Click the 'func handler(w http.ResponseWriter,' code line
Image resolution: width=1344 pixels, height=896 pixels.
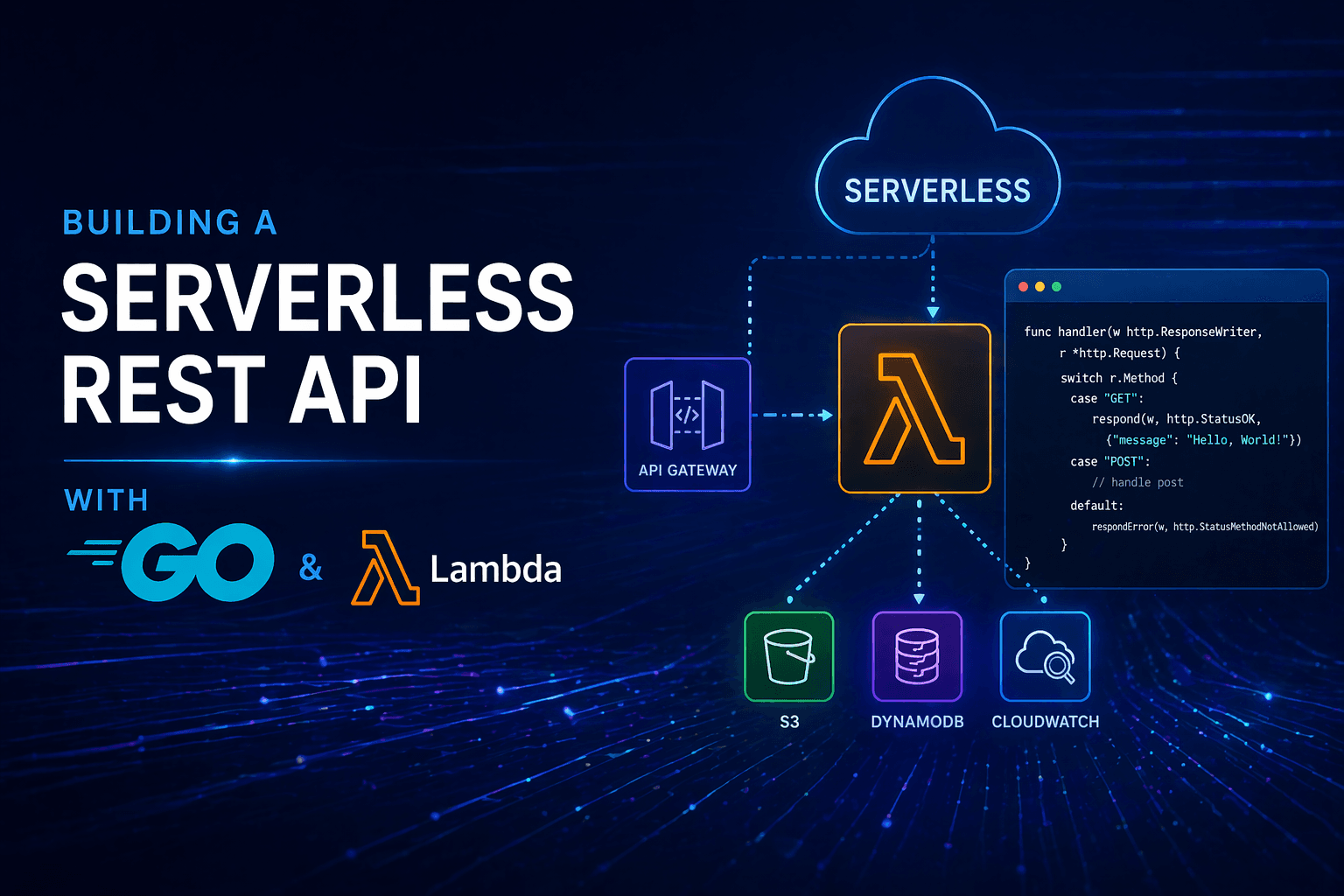click(1143, 332)
